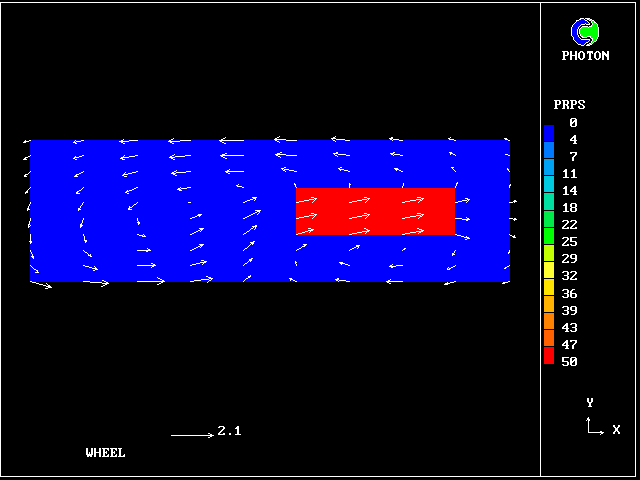Click the X-Y axis orientation indicator
Viewport: 640px width, 480px height.
tap(594, 425)
